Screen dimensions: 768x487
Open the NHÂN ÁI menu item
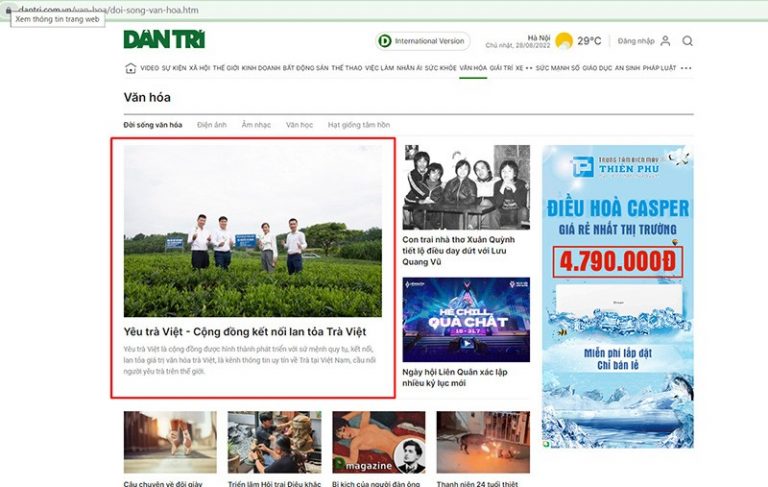click(x=409, y=68)
